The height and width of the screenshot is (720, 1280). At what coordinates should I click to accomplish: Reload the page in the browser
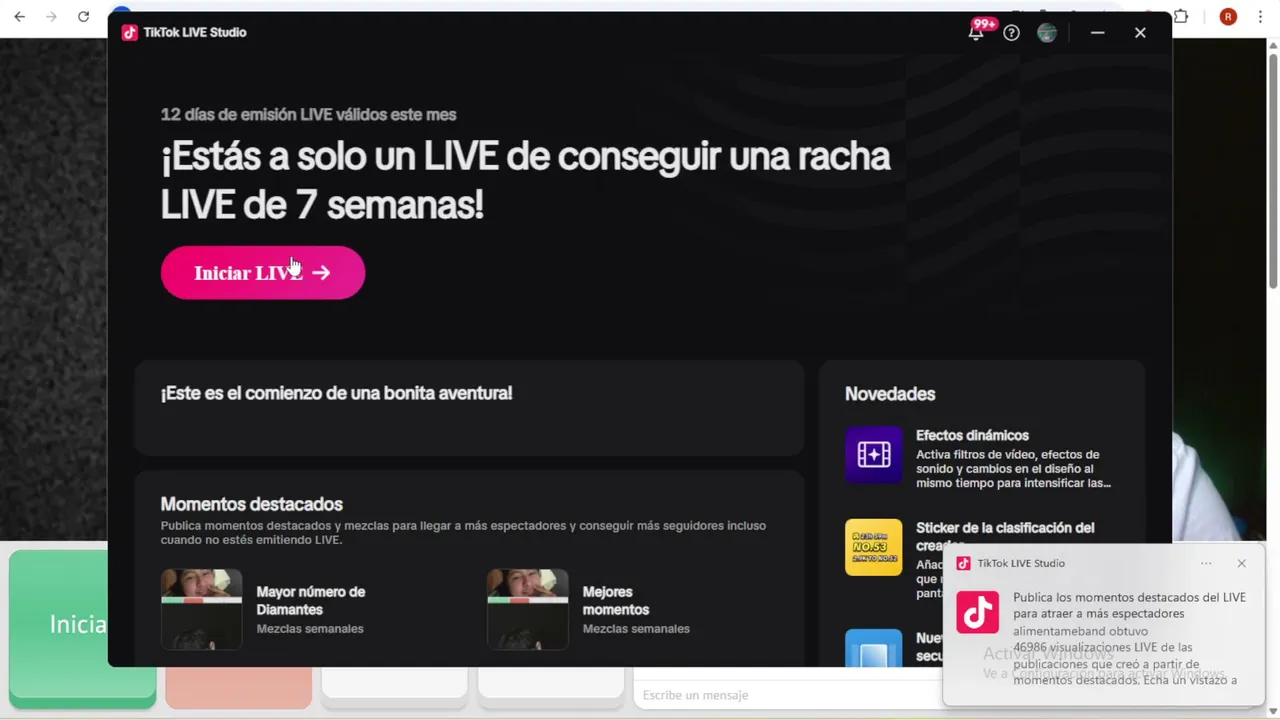83,16
